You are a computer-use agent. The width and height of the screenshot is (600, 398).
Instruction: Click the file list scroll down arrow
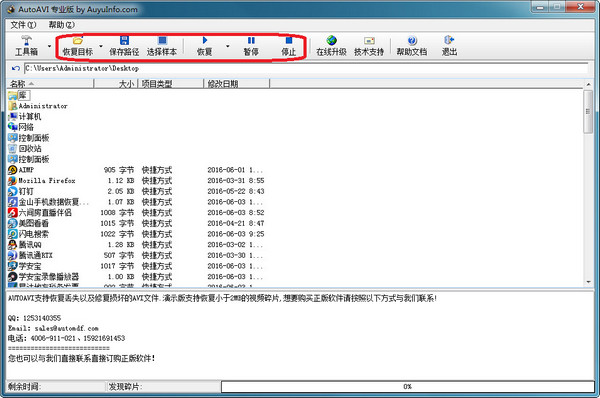pos(588,282)
